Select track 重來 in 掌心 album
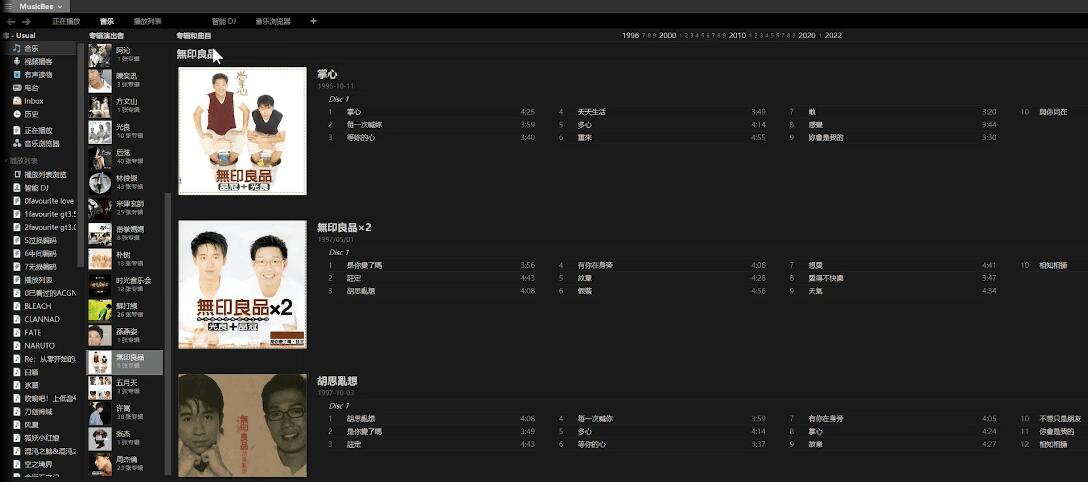Screen dimensions: 1089x482 pyautogui.click(x=585, y=138)
